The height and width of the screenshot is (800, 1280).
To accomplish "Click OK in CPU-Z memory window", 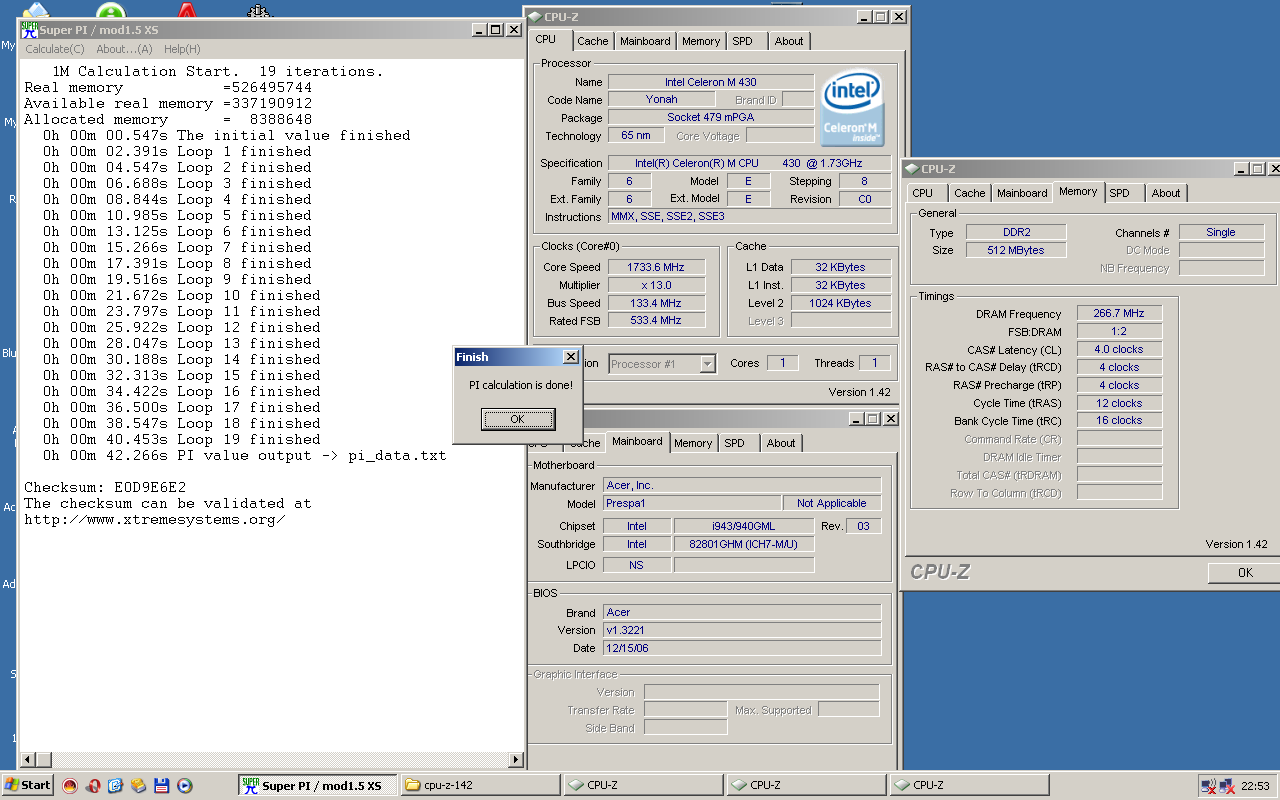I will coord(1244,573).
